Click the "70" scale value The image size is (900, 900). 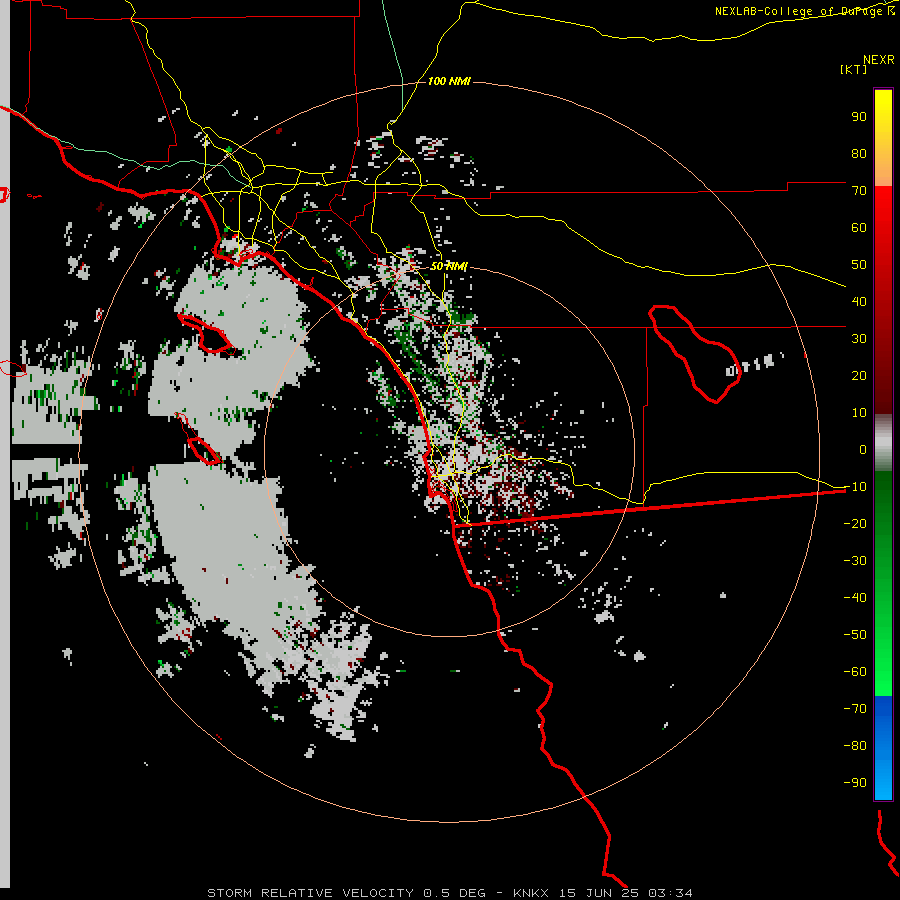click(x=859, y=191)
